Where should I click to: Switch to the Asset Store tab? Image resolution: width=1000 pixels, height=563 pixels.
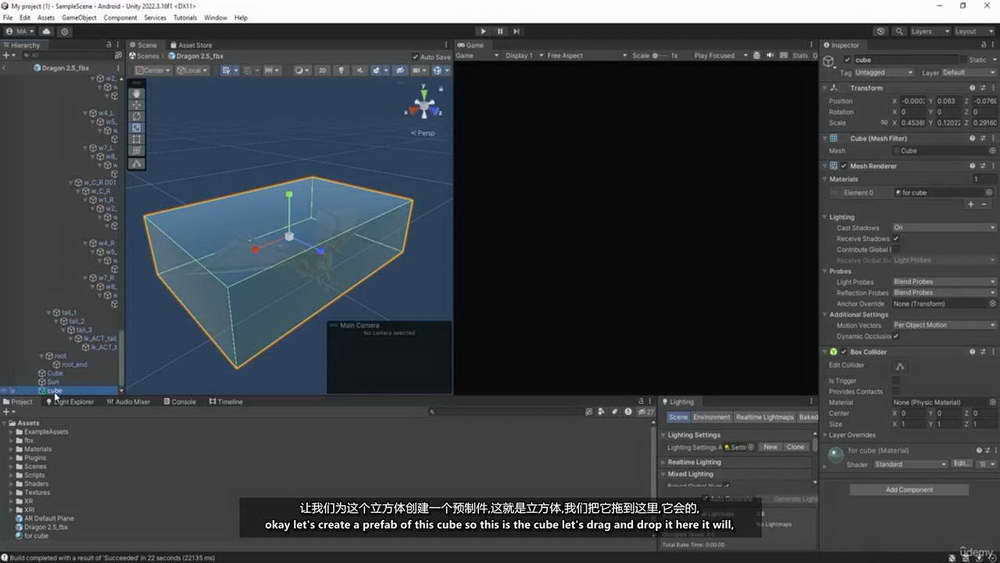click(x=191, y=45)
